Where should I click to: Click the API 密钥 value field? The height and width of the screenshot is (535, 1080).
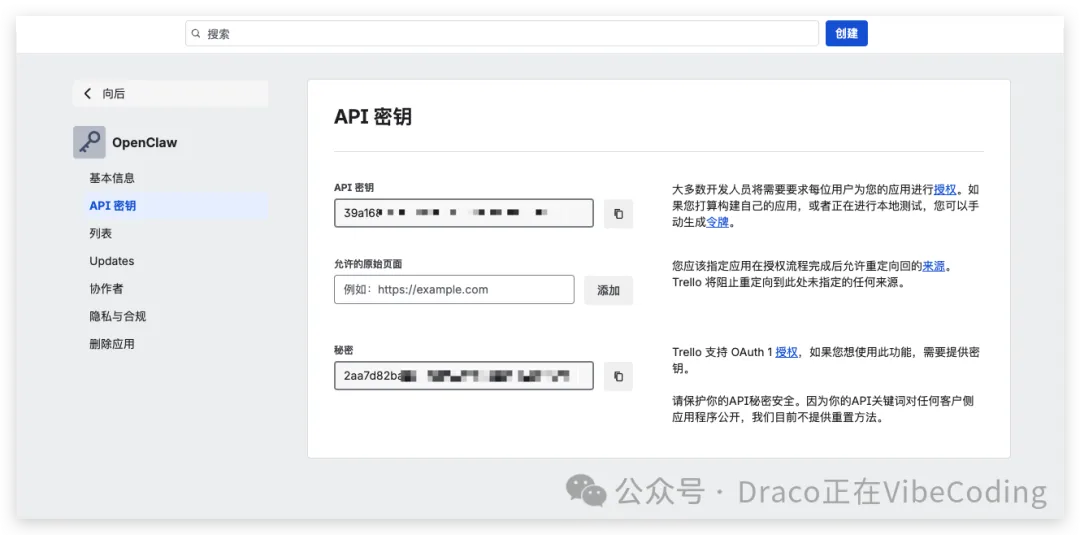pos(463,213)
